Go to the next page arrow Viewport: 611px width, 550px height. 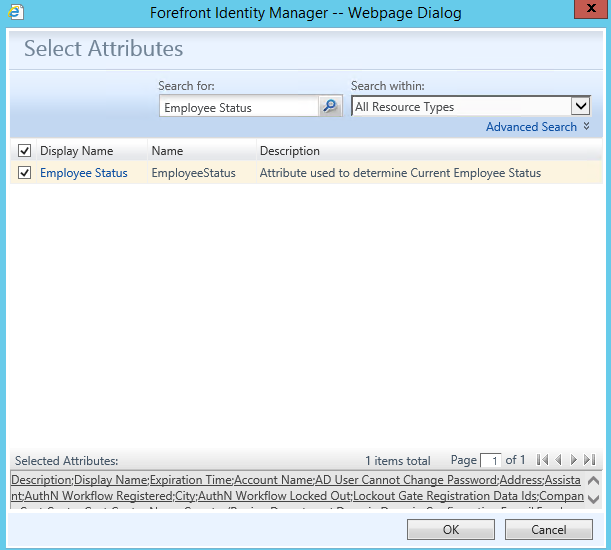tap(573, 460)
